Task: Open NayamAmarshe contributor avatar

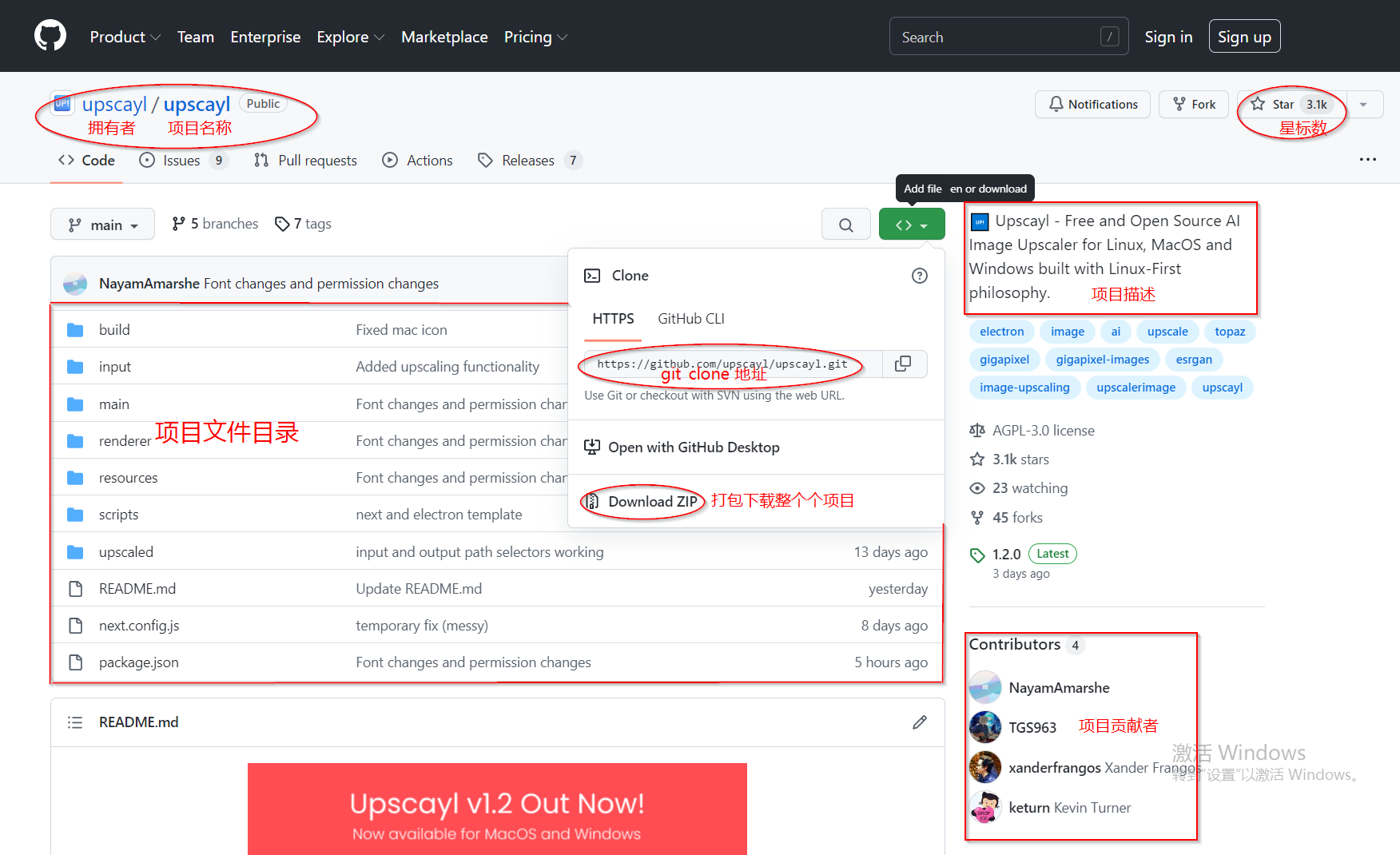Action: [x=984, y=687]
